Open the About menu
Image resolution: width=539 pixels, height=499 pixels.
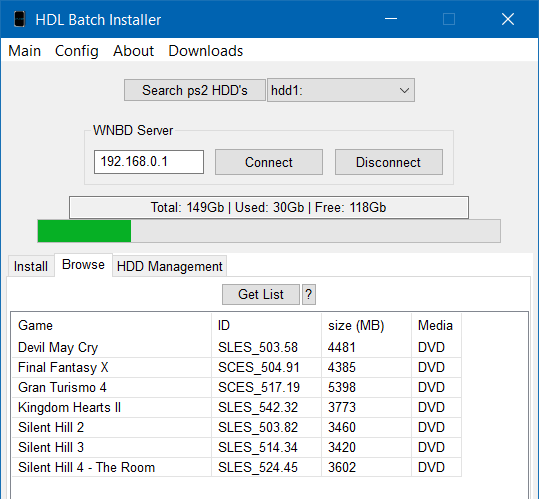coord(133,51)
